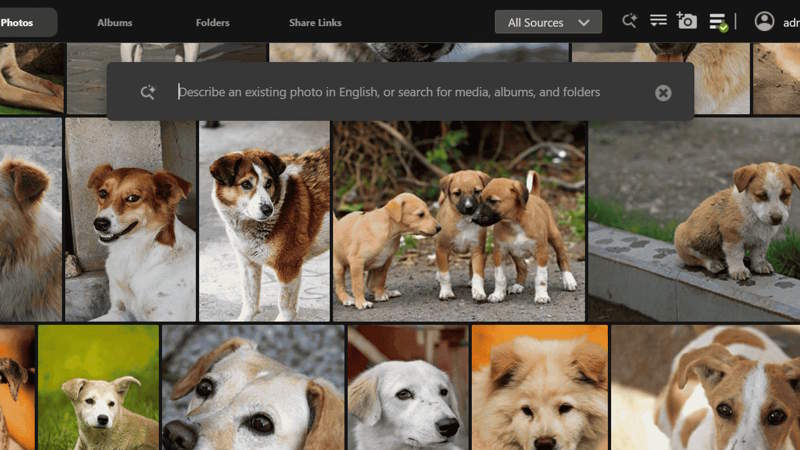The image size is (800, 450).
Task: Open photo of three puppies together
Action: [459, 221]
